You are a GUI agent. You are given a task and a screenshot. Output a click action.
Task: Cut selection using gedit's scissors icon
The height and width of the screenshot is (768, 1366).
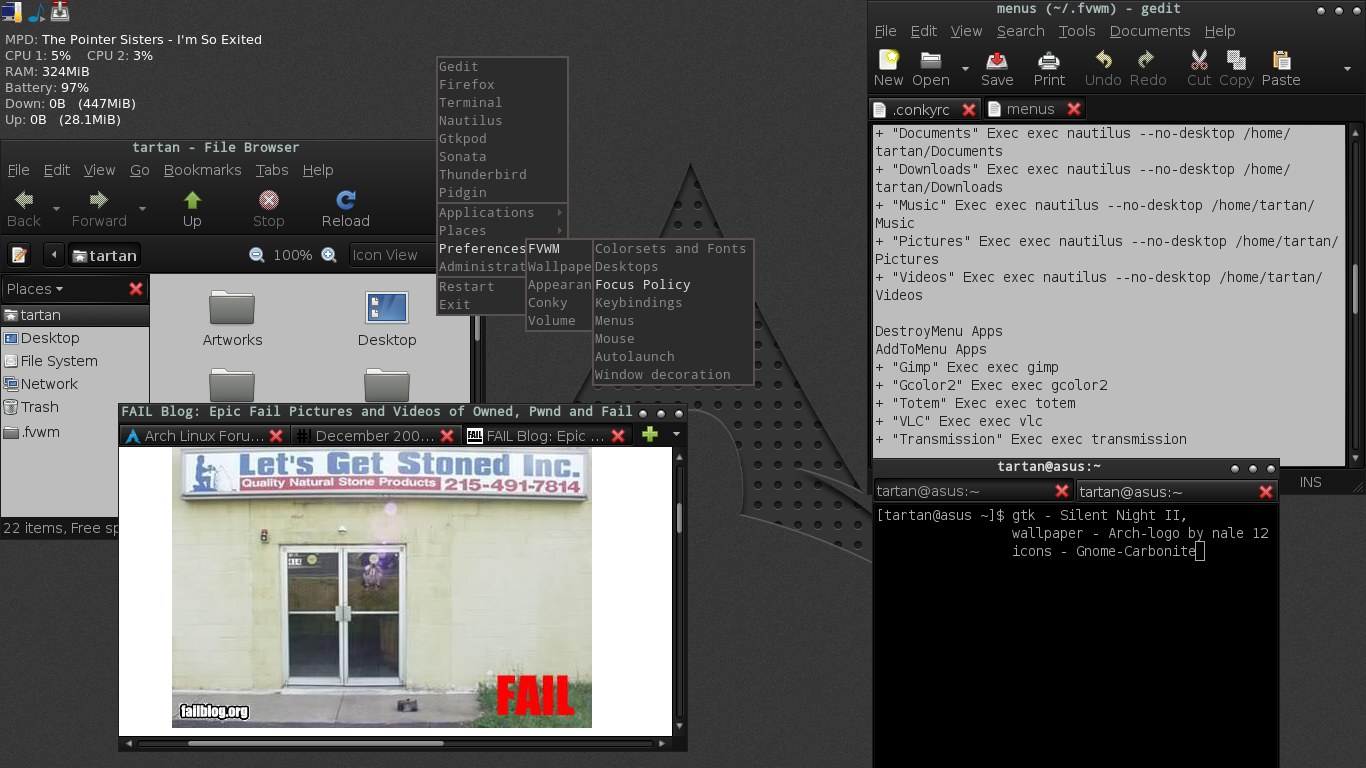tap(1199, 69)
